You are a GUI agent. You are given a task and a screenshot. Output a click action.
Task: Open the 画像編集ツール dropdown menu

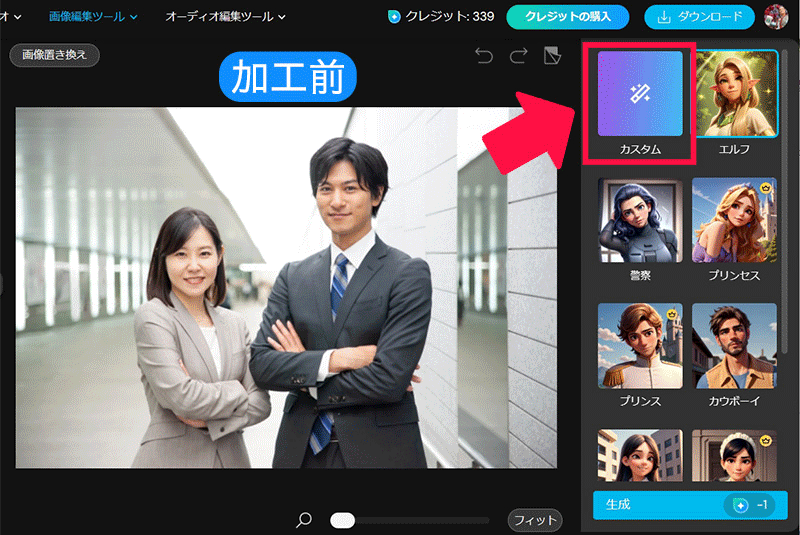(93, 17)
